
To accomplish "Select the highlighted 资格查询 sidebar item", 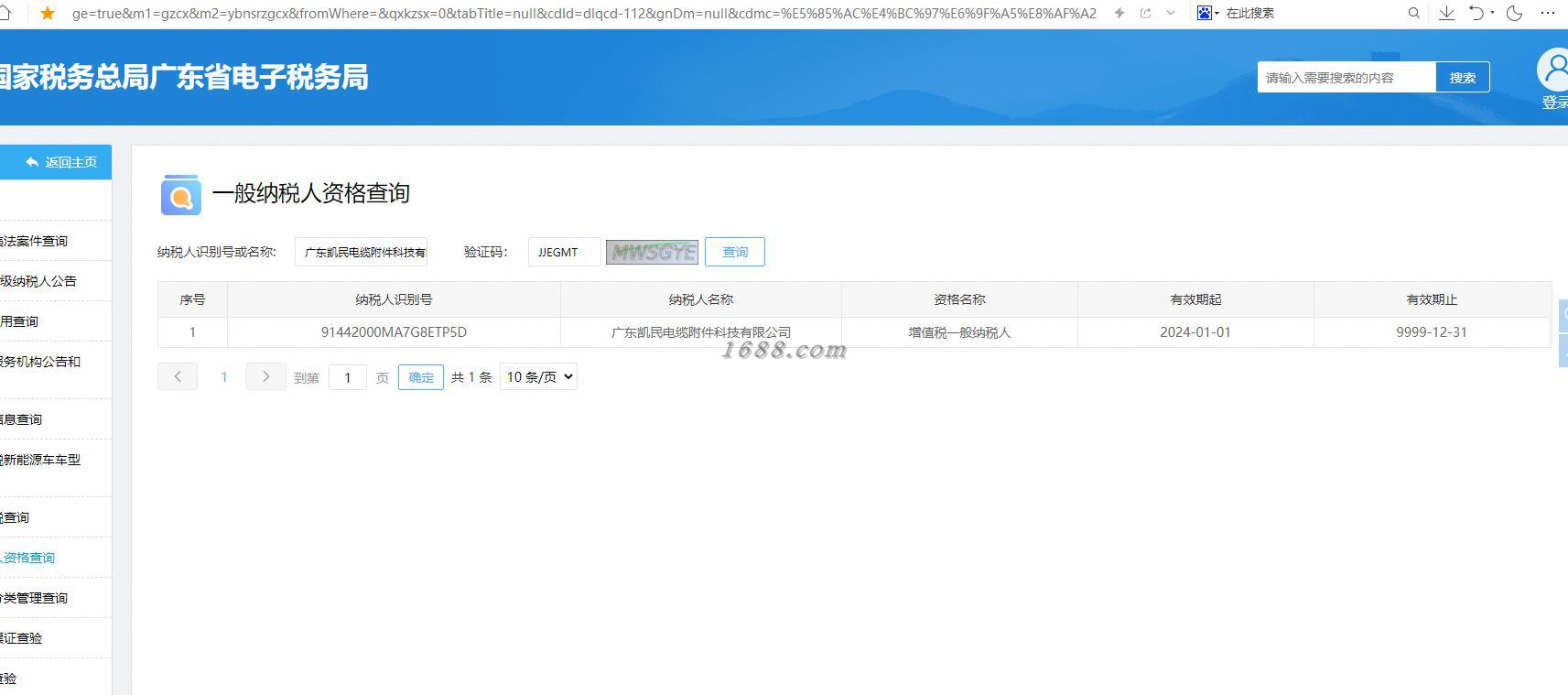I will click(27, 558).
